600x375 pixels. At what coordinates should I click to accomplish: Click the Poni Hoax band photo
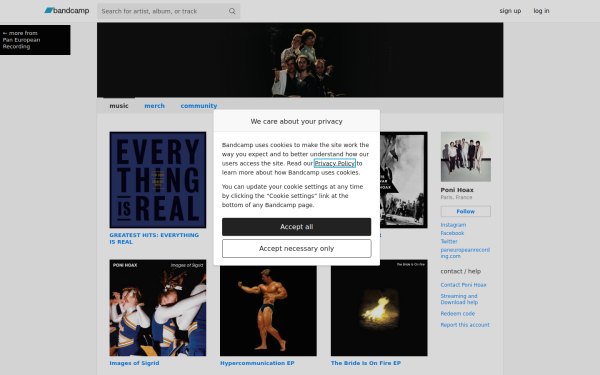[x=466, y=157]
